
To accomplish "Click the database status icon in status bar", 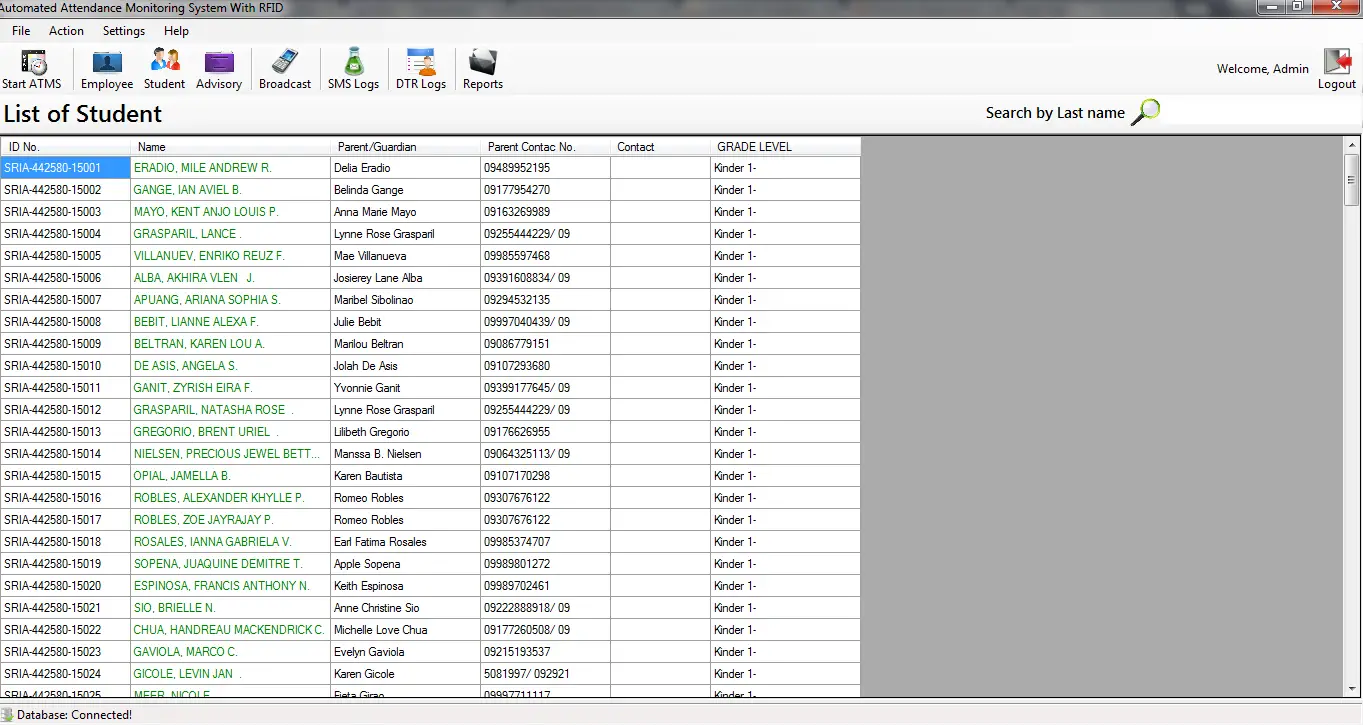I will 8,714.
